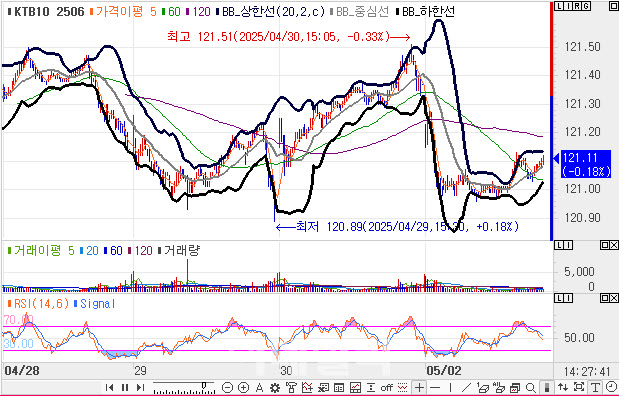The height and width of the screenshot is (396, 619).
Task: Open chart settings with the gear icon
Action: click(275, 388)
